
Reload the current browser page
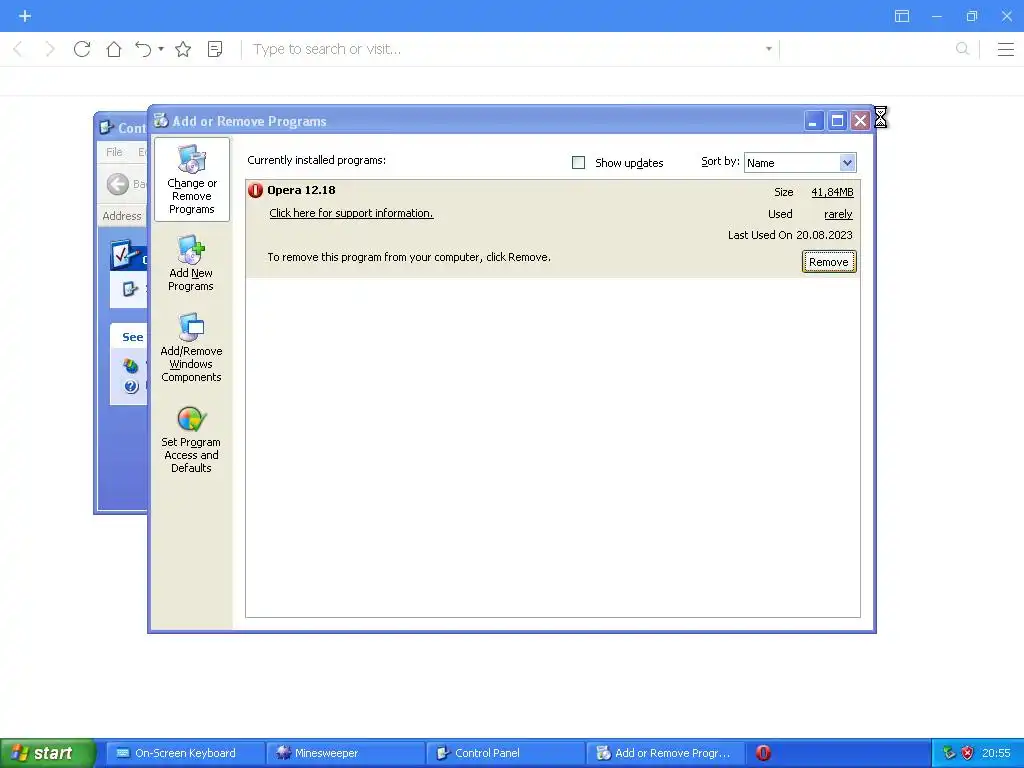click(x=82, y=49)
